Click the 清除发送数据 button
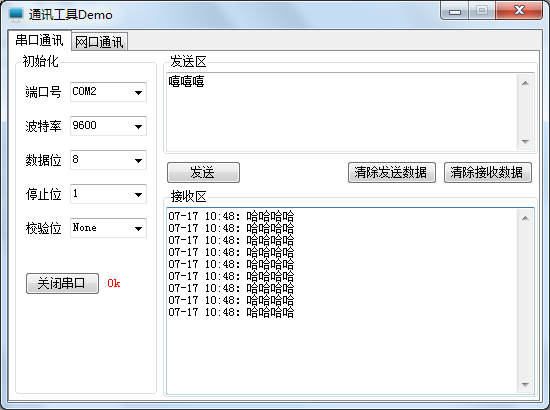 392,173
